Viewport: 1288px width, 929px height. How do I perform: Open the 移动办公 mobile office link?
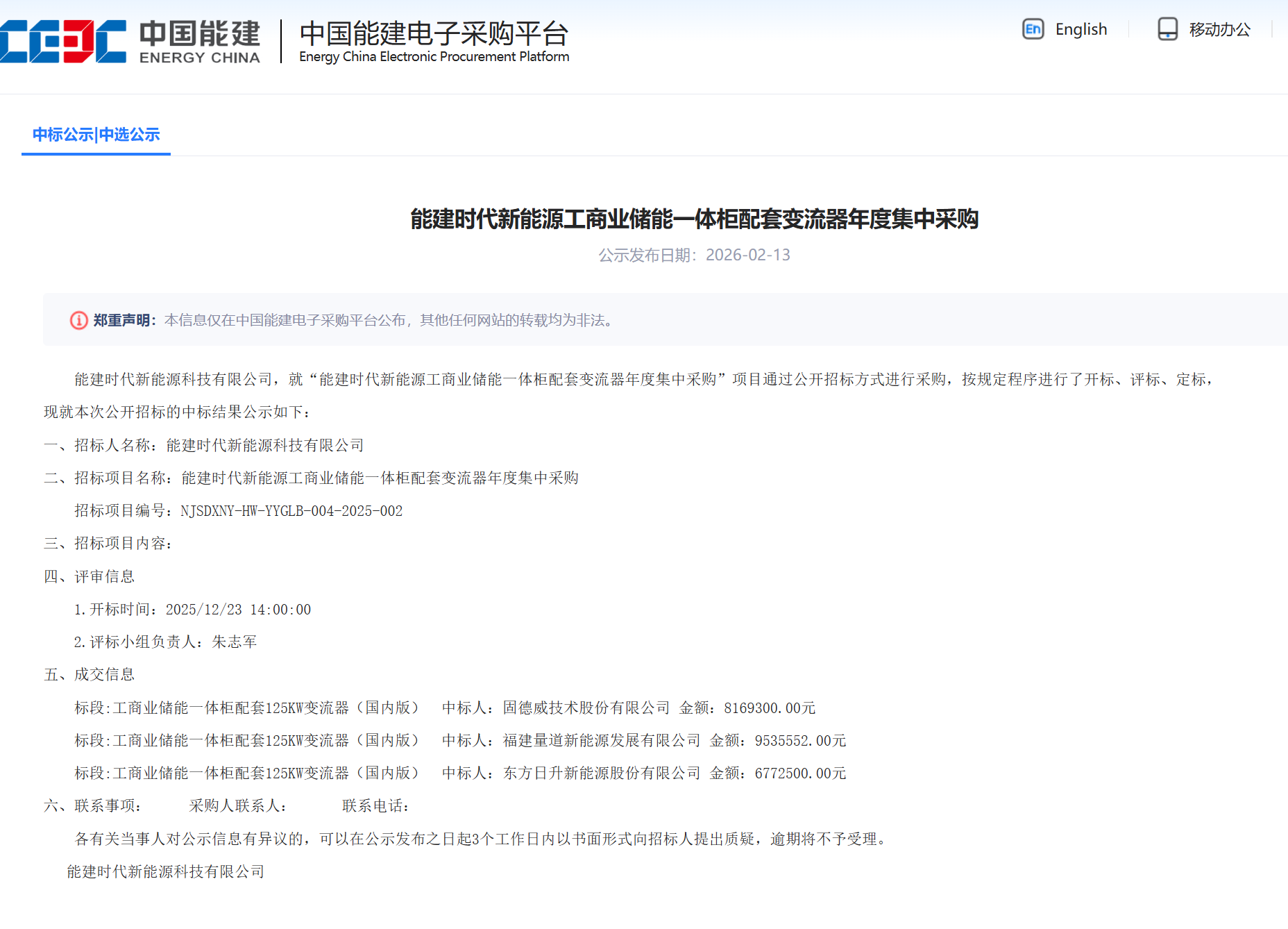pyautogui.click(x=1219, y=29)
